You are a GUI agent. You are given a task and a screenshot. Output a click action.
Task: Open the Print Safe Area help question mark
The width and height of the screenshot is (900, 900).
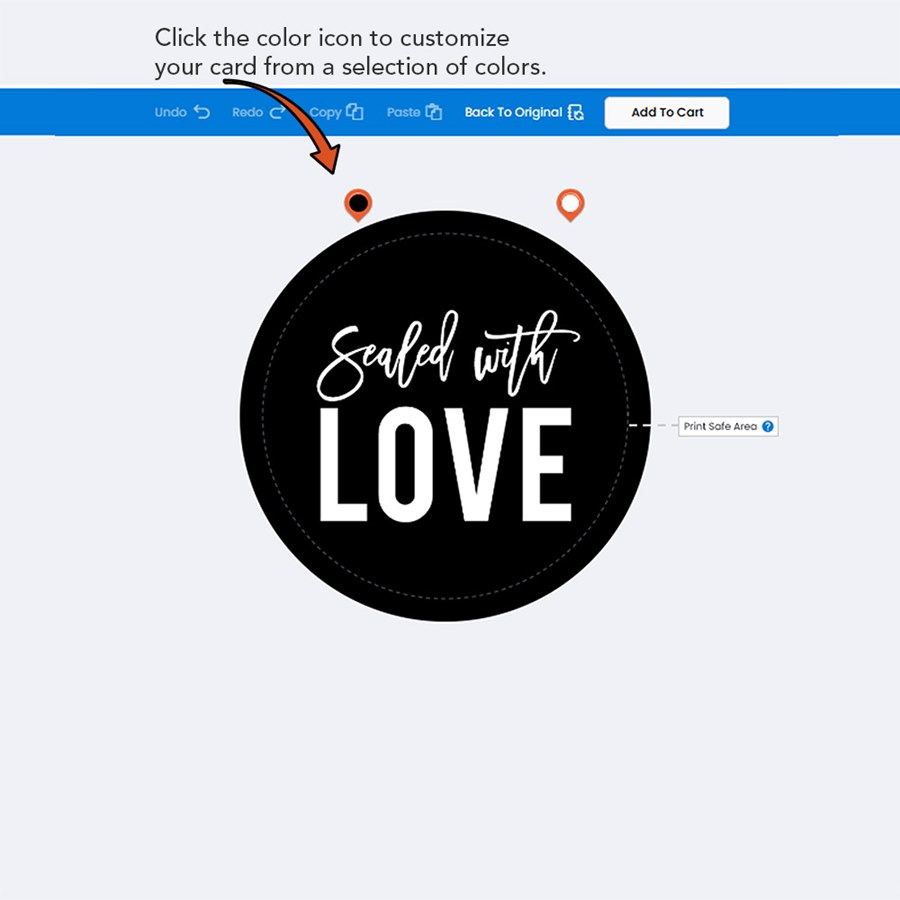click(x=767, y=426)
